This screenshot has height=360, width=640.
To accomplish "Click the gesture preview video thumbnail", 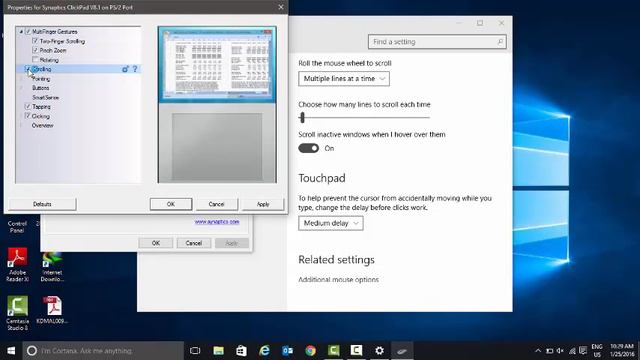I will click(x=217, y=64).
